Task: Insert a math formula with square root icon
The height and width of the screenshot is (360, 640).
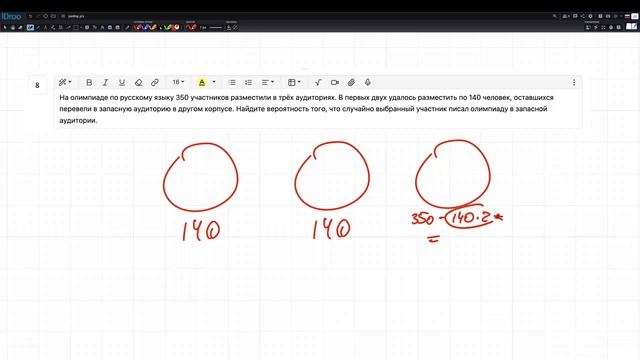Action: (318, 82)
